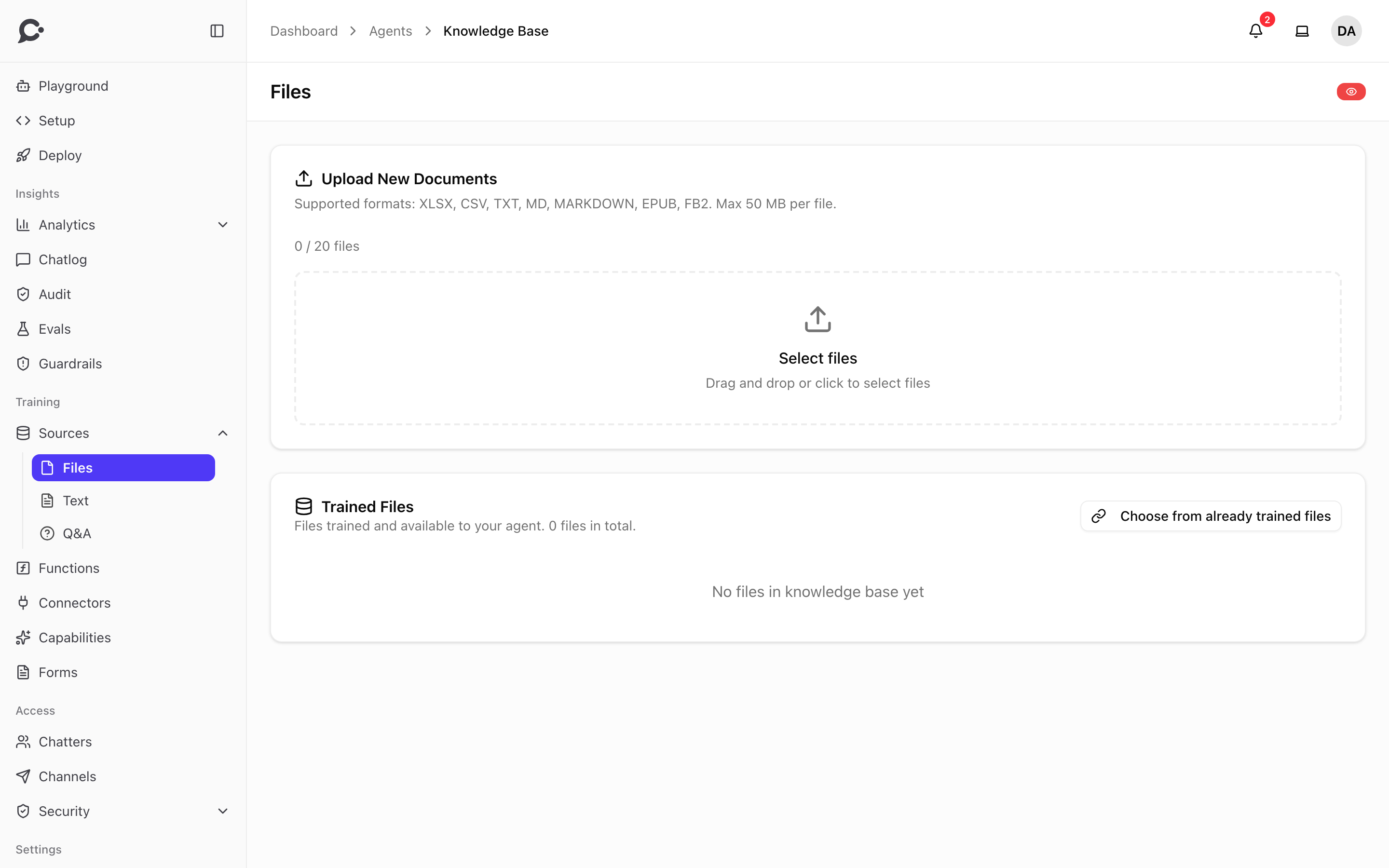Toggle the red eye visibility button
This screenshot has height=868, width=1389.
[x=1351, y=92]
